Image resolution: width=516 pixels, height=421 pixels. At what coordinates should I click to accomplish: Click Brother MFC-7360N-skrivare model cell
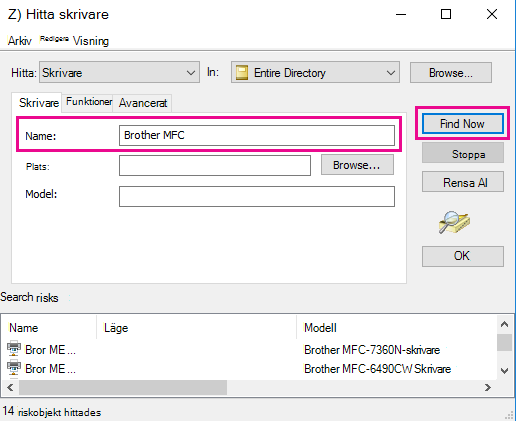[372, 350]
